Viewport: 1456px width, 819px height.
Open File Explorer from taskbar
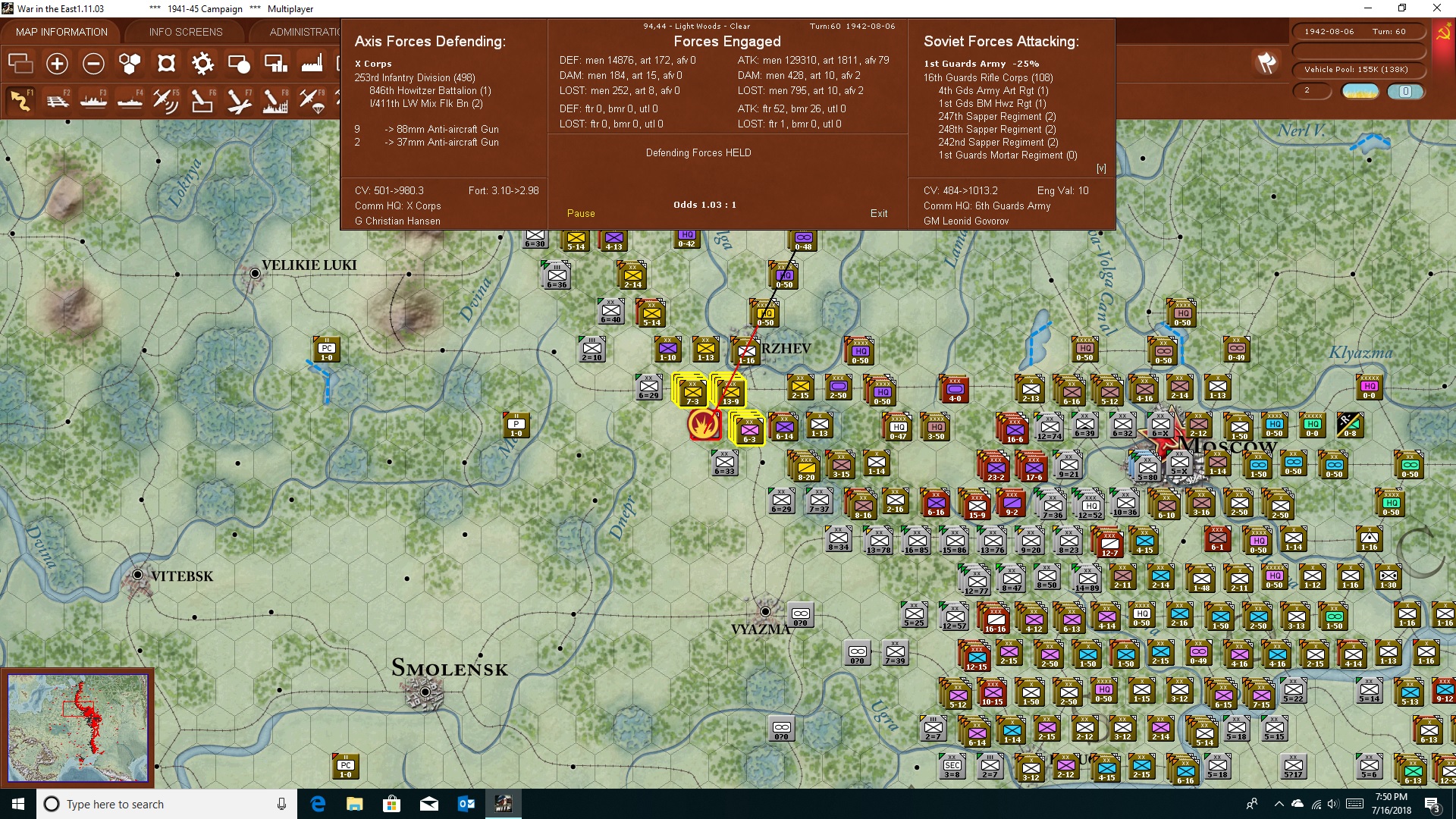coord(355,804)
